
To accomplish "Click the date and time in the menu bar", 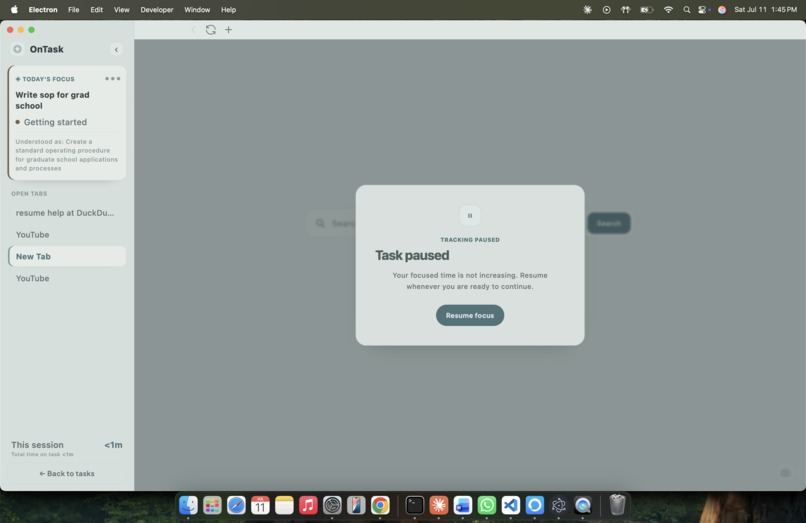I will pos(765,10).
